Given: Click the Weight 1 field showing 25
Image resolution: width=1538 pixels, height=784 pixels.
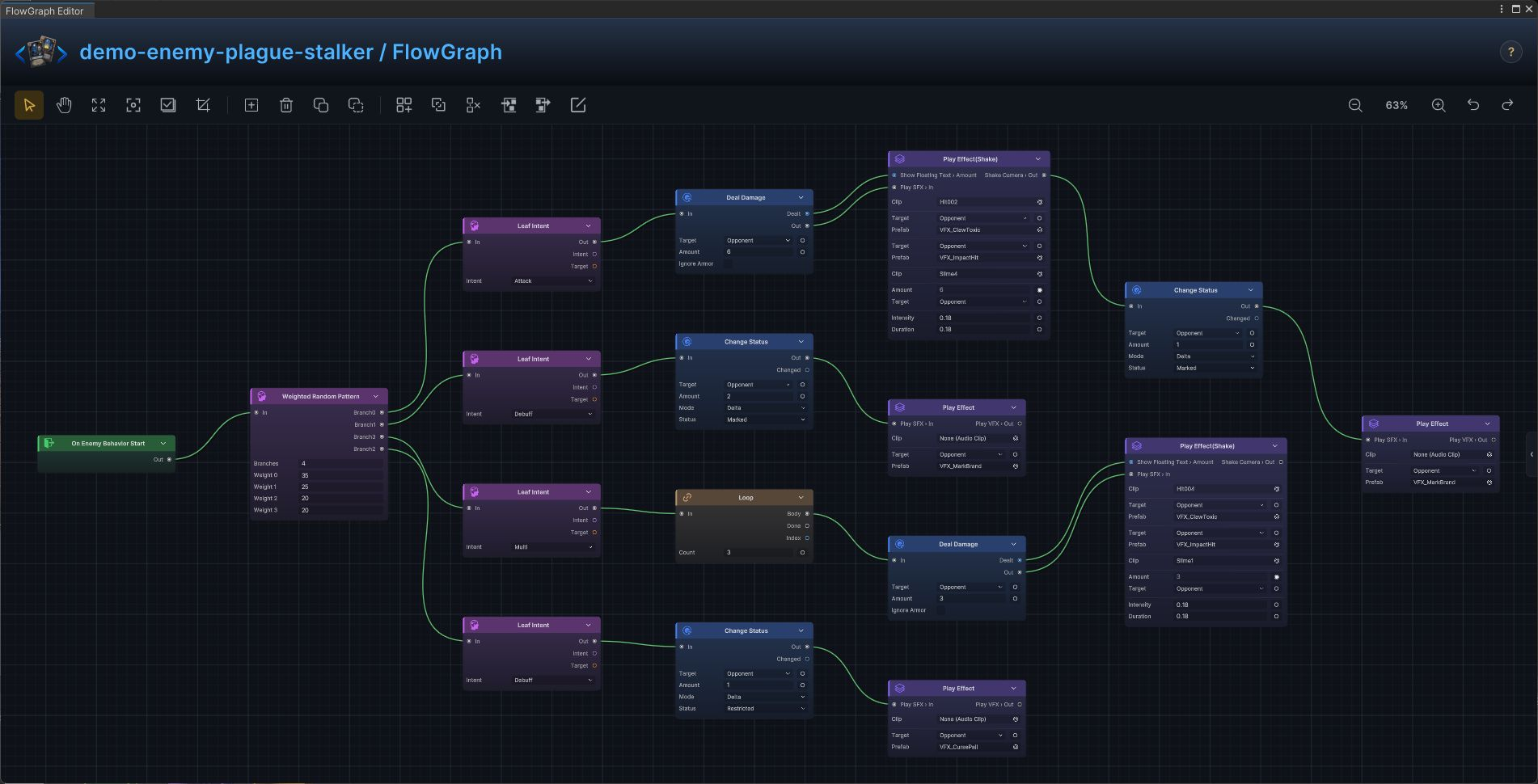Looking at the screenshot, I should [341, 487].
